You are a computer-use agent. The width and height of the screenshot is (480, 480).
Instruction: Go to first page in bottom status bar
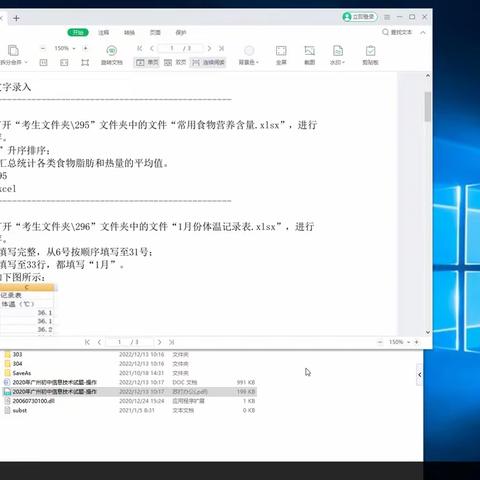pyautogui.click(x=87, y=342)
